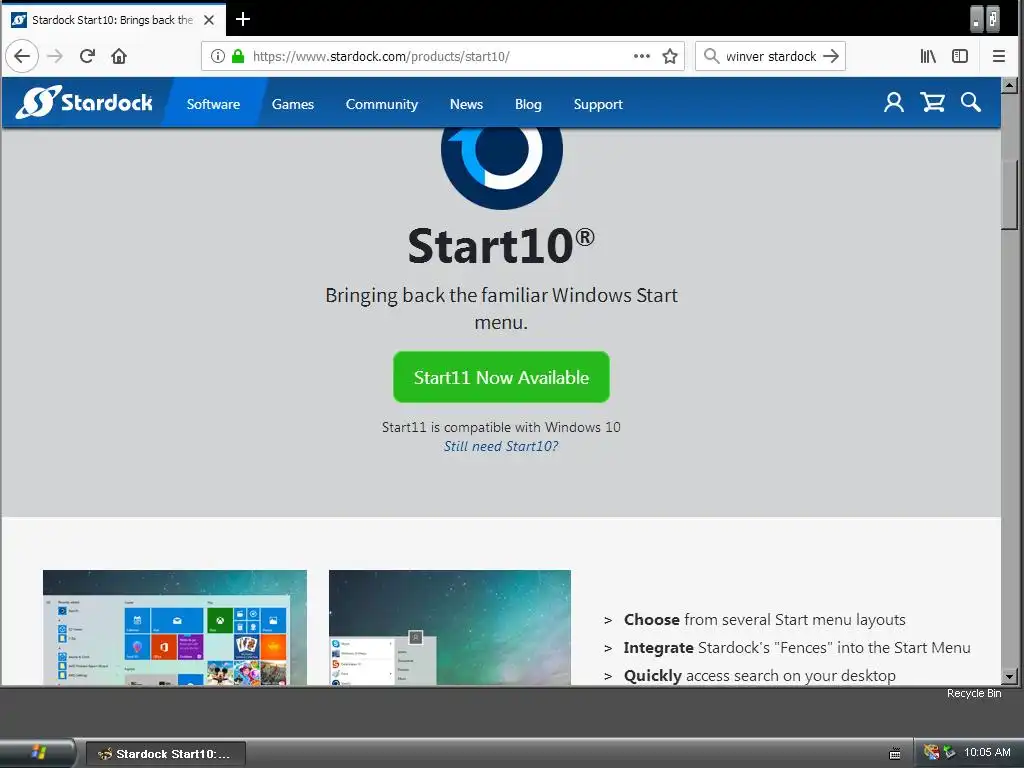Click 'Integrate Stardock's Fences' bullet text
Screen dimensions: 1024x768
point(797,647)
